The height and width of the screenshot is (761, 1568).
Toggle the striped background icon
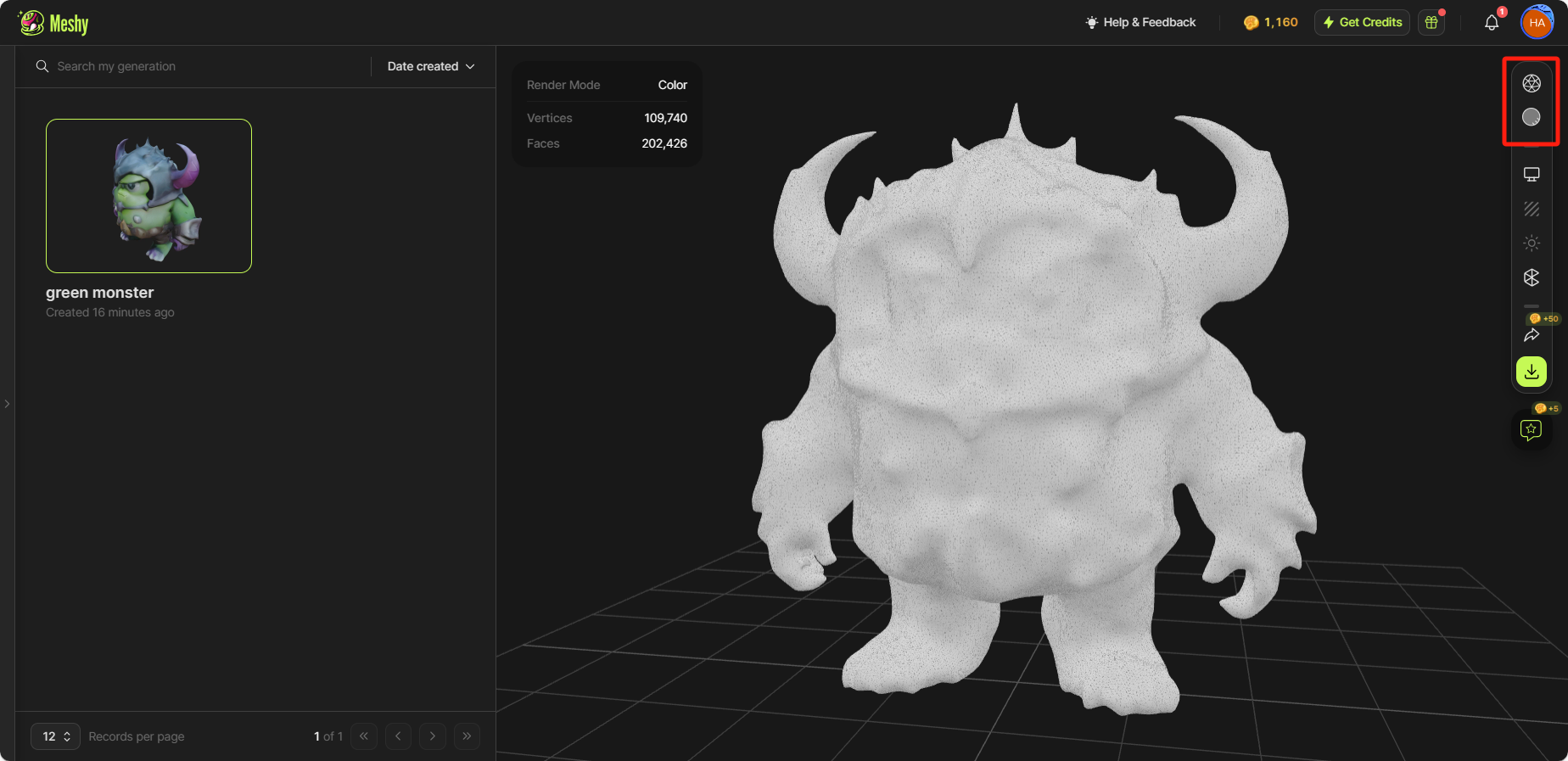click(1532, 209)
